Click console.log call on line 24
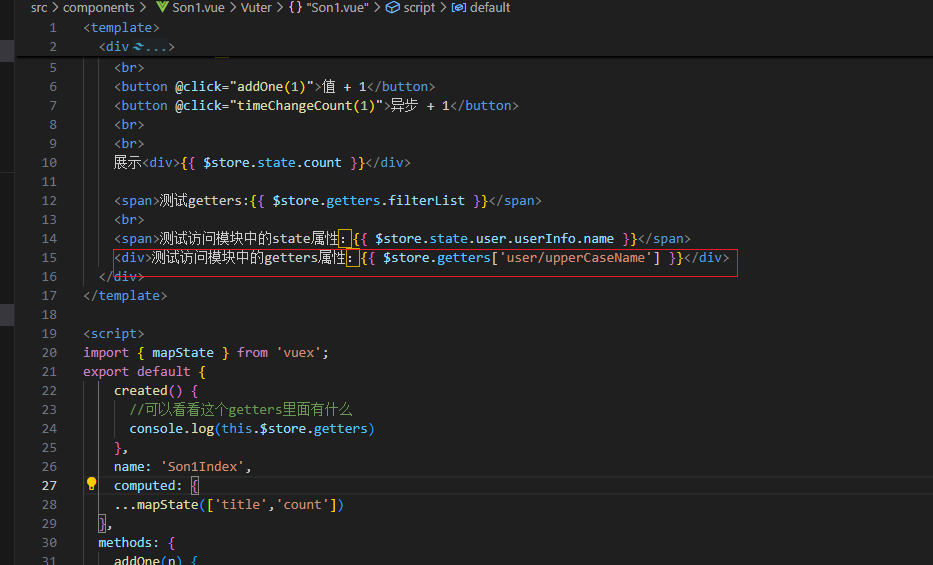Image resolution: width=933 pixels, height=565 pixels. tap(171, 428)
